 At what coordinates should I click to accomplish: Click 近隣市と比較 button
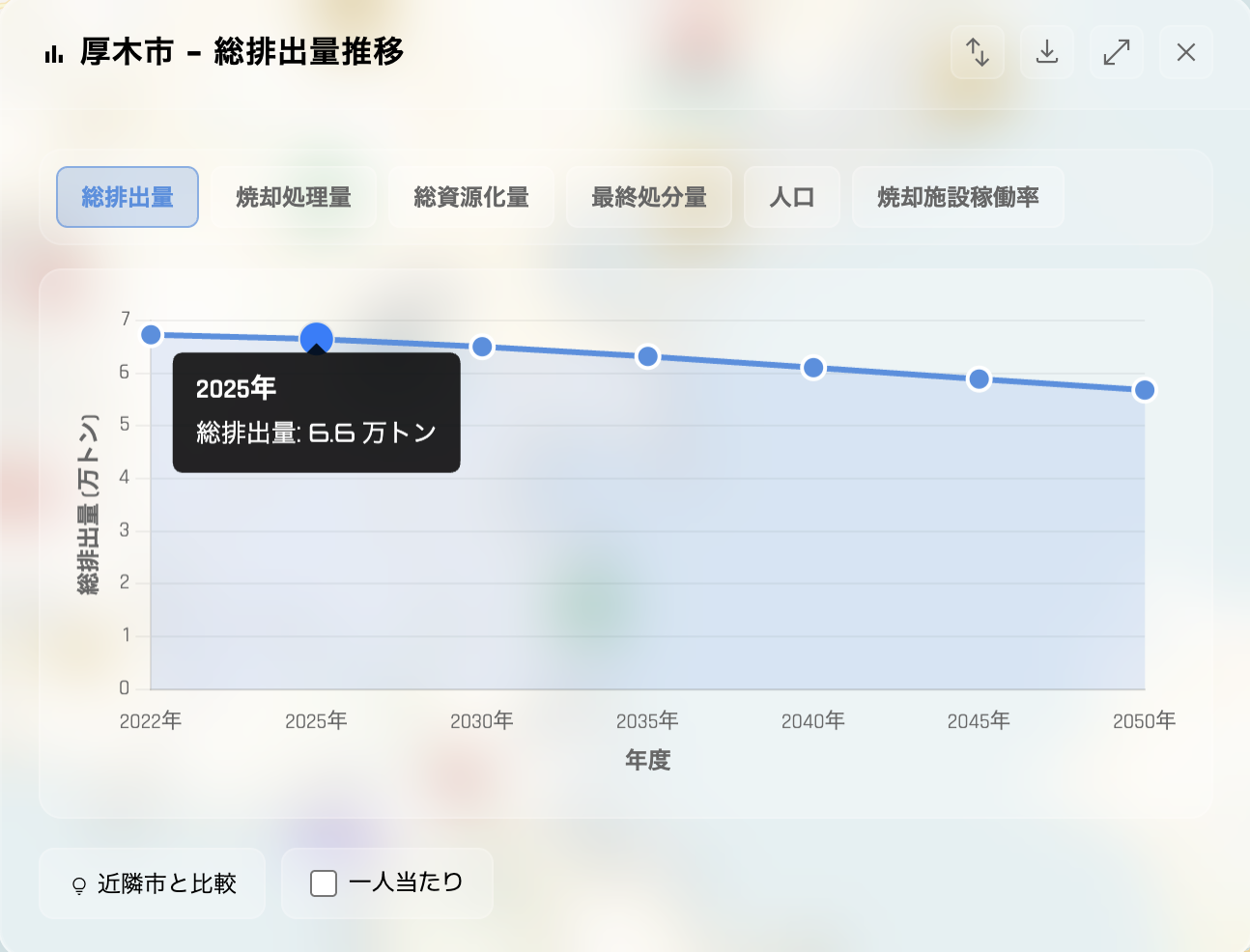pyautogui.click(x=153, y=883)
